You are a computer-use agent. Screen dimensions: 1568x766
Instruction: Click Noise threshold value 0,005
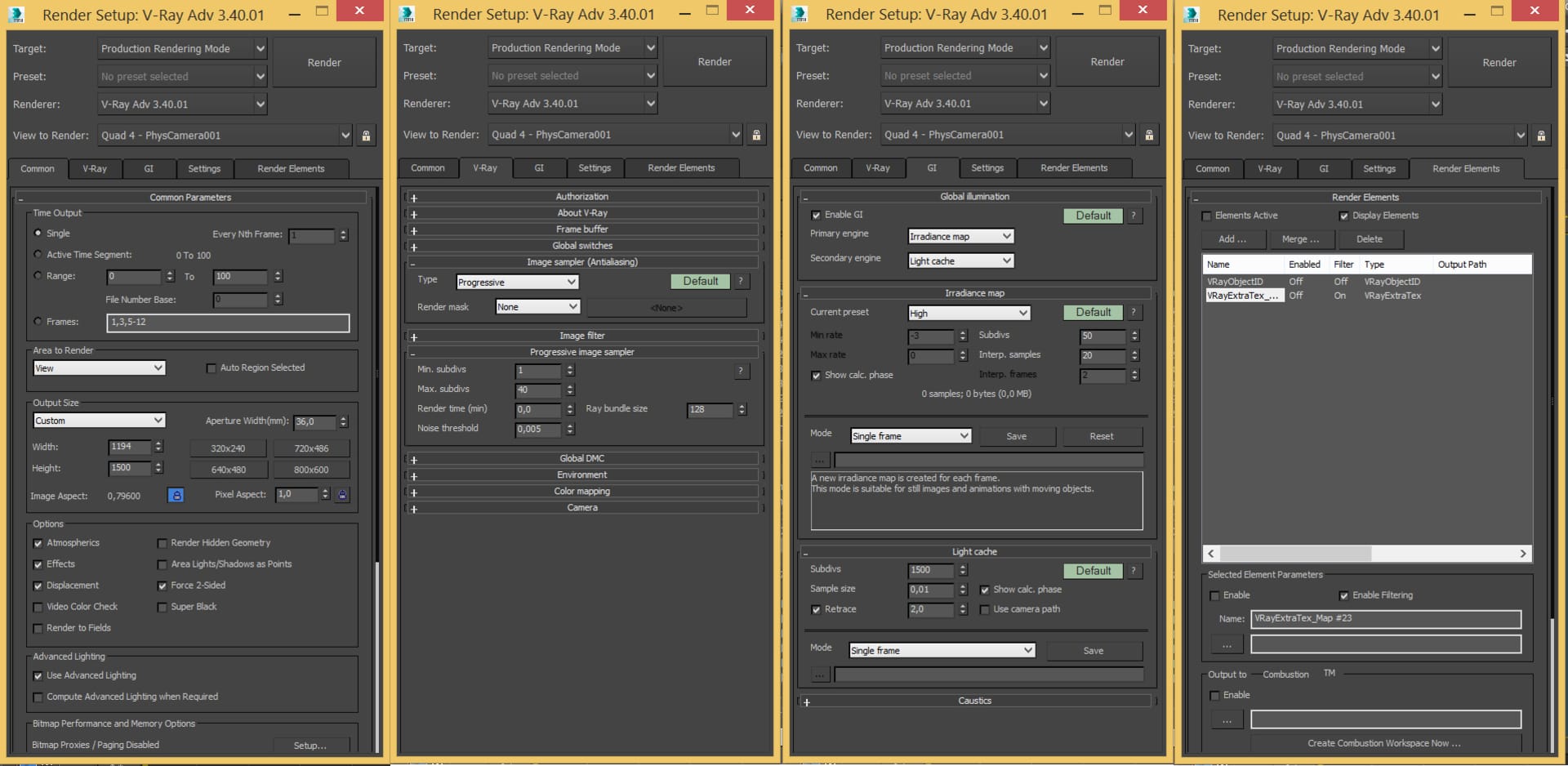(538, 429)
